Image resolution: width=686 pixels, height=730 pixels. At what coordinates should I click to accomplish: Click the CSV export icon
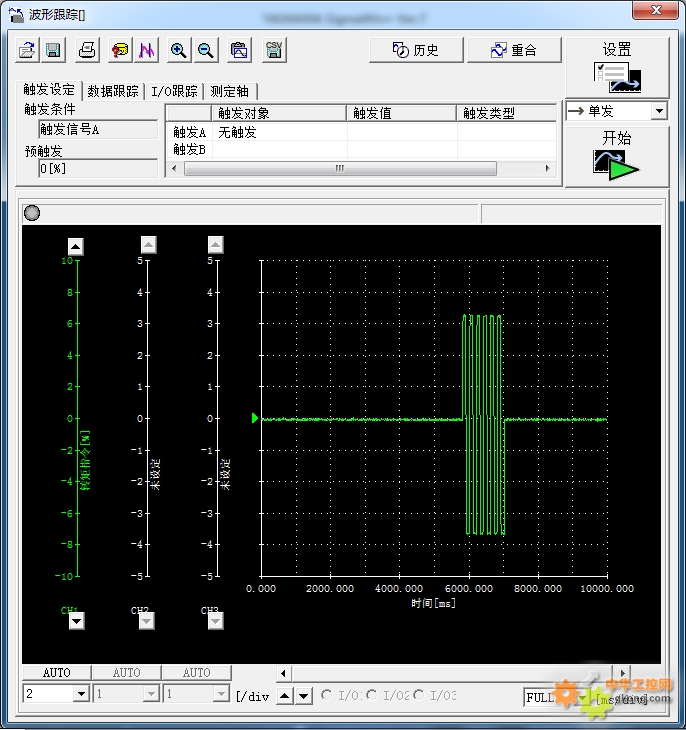(x=274, y=50)
